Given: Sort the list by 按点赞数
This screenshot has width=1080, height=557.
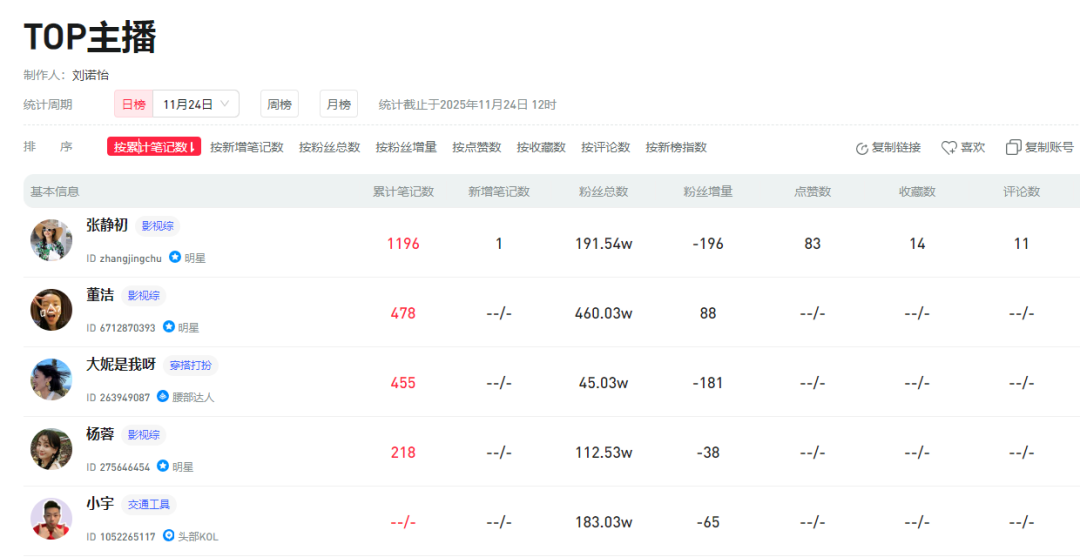Looking at the screenshot, I should point(476,147).
